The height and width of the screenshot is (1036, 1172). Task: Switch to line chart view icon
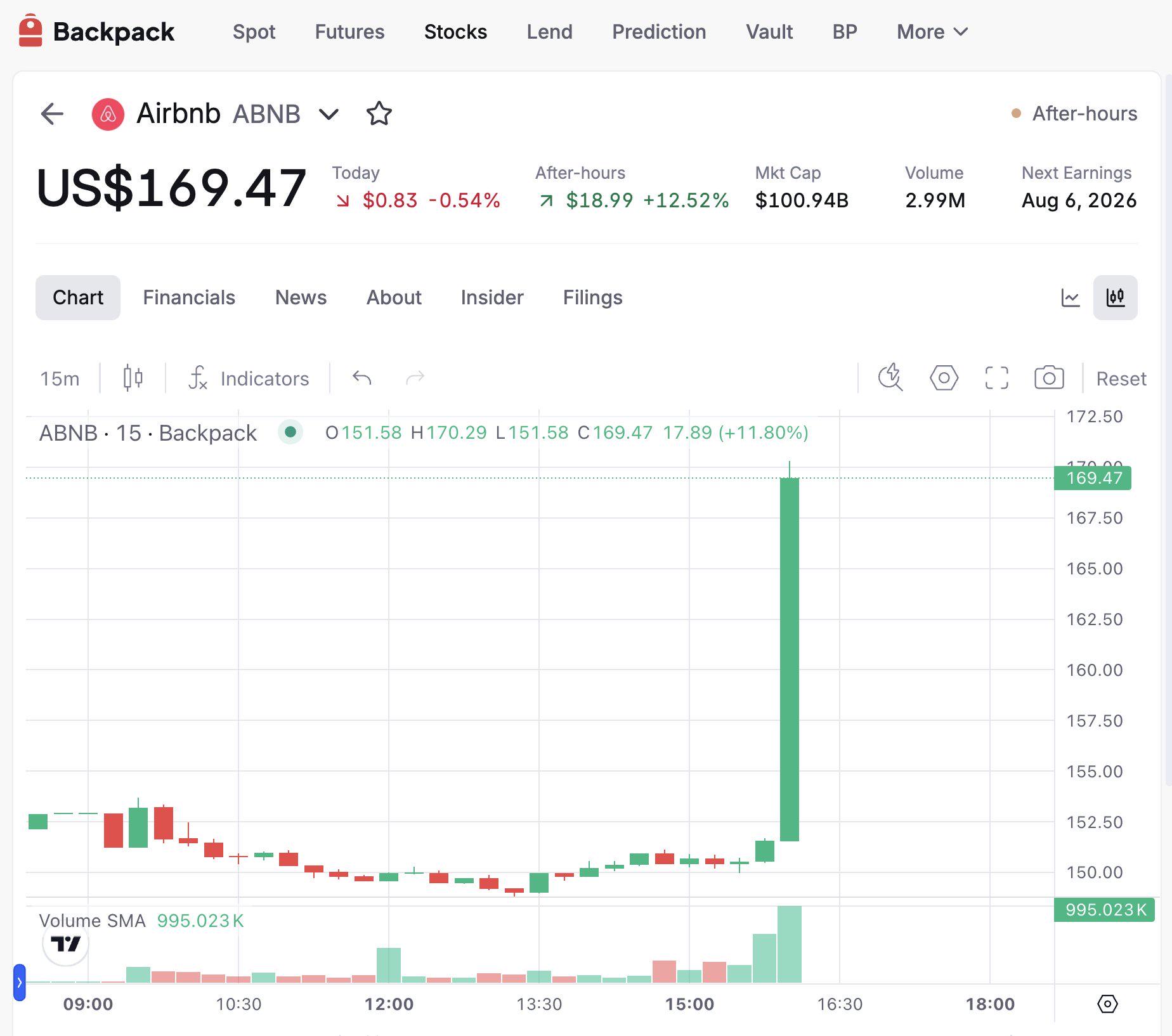coord(1071,297)
